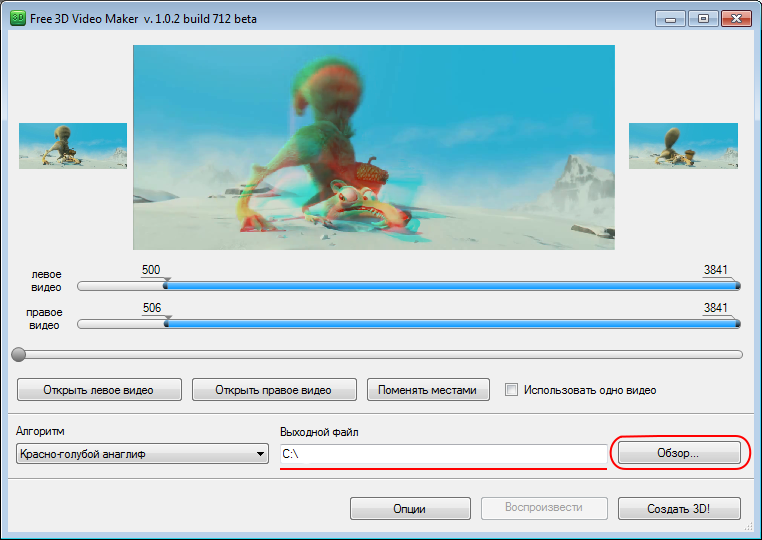Viewport: 762px width, 540px height.
Task: Enable the 'Использовать одно видео' checkbox
Action: (x=511, y=390)
